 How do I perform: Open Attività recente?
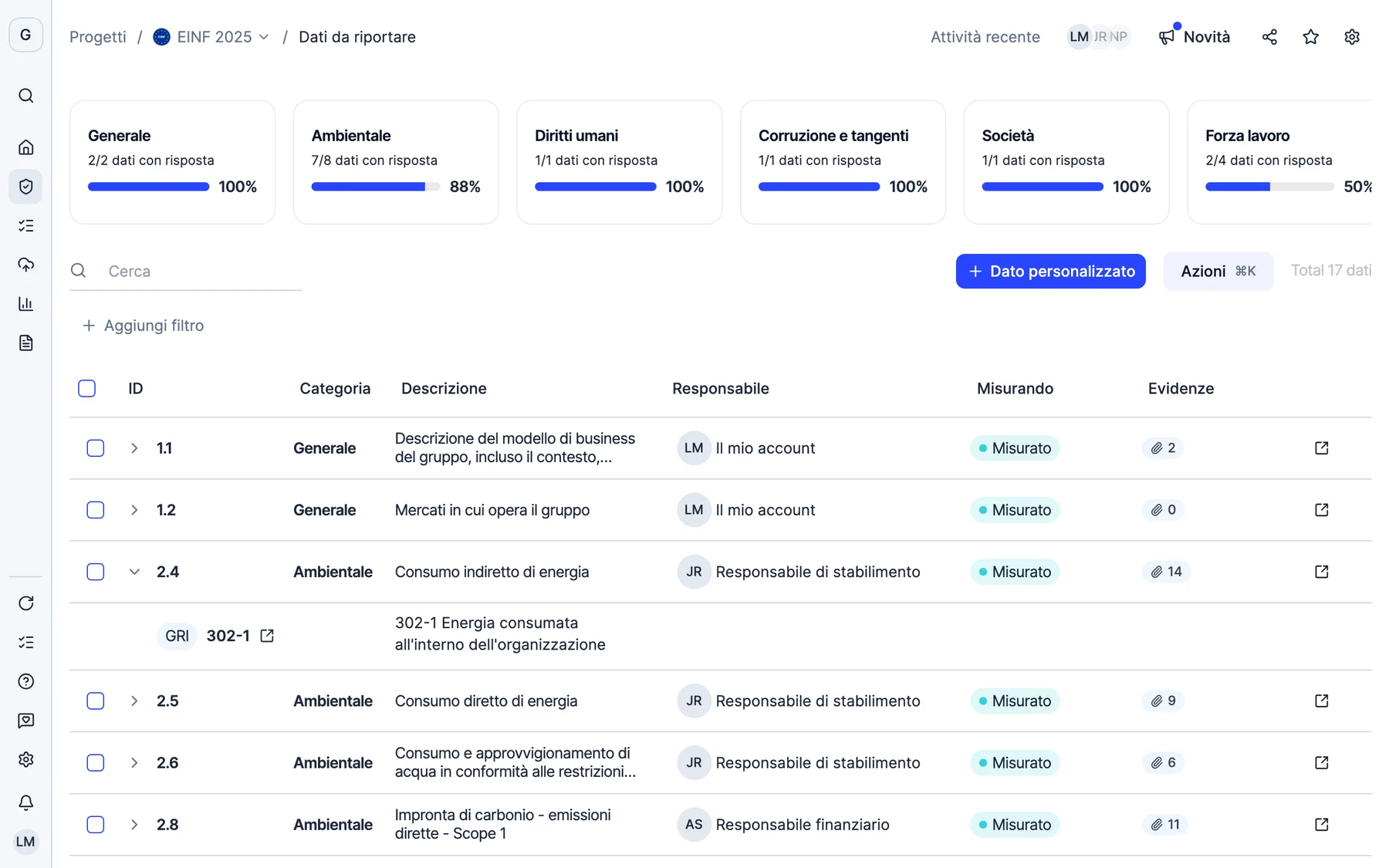click(x=985, y=37)
